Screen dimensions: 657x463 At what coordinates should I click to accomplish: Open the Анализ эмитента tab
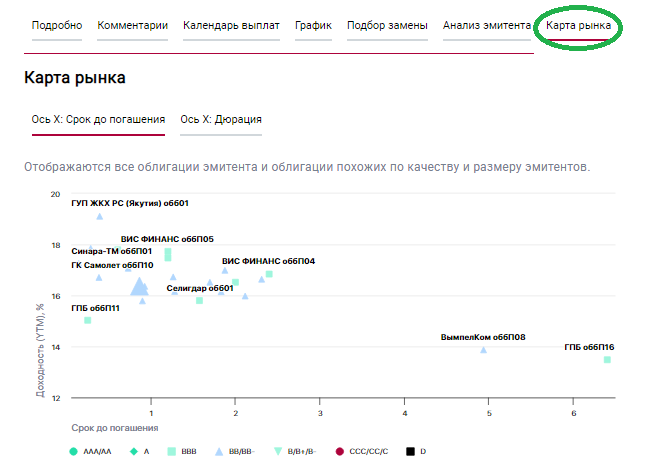pyautogui.click(x=486, y=24)
